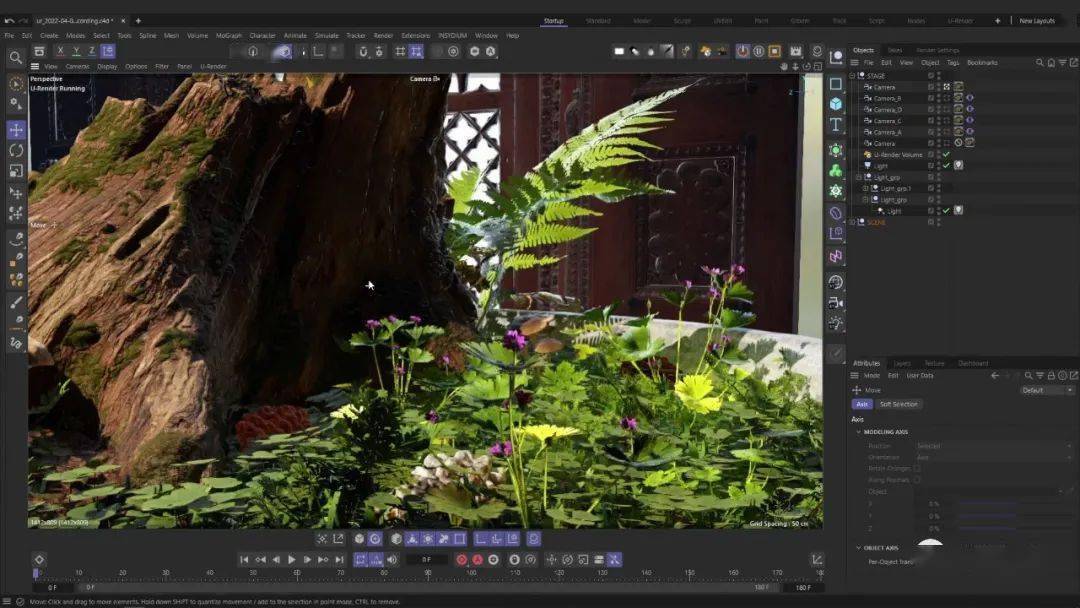Toggle the Y axis lock
Image resolution: width=1080 pixels, height=608 pixels.
tap(77, 51)
